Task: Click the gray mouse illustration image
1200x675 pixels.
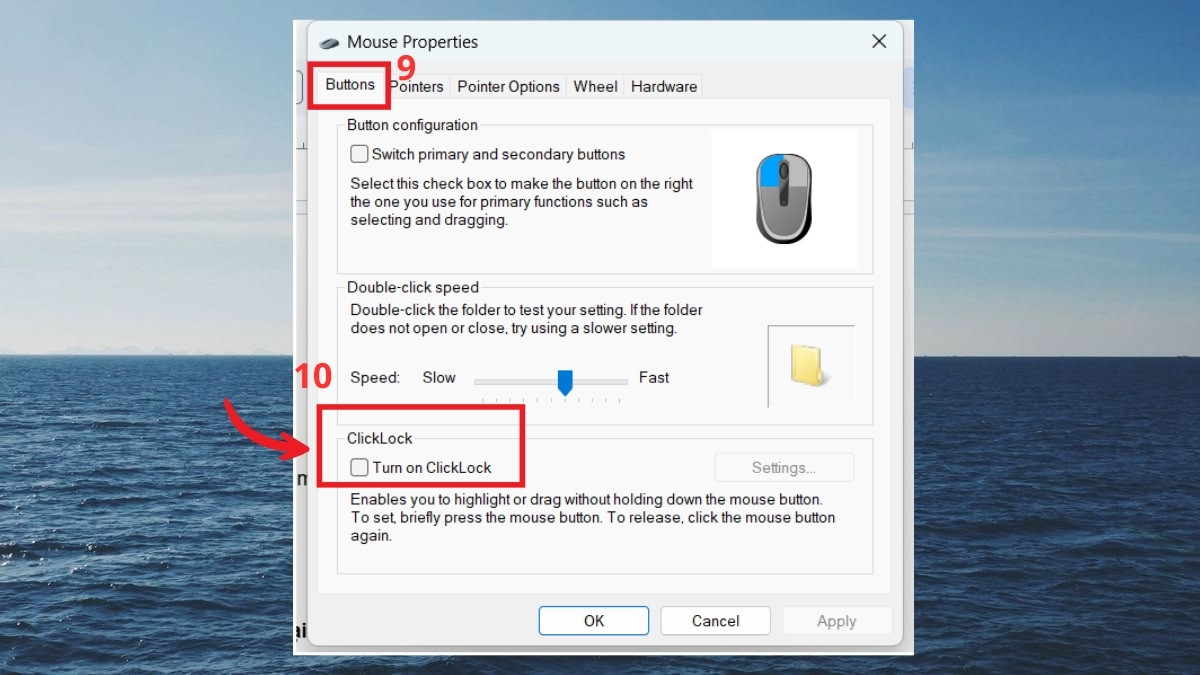Action: (x=783, y=198)
